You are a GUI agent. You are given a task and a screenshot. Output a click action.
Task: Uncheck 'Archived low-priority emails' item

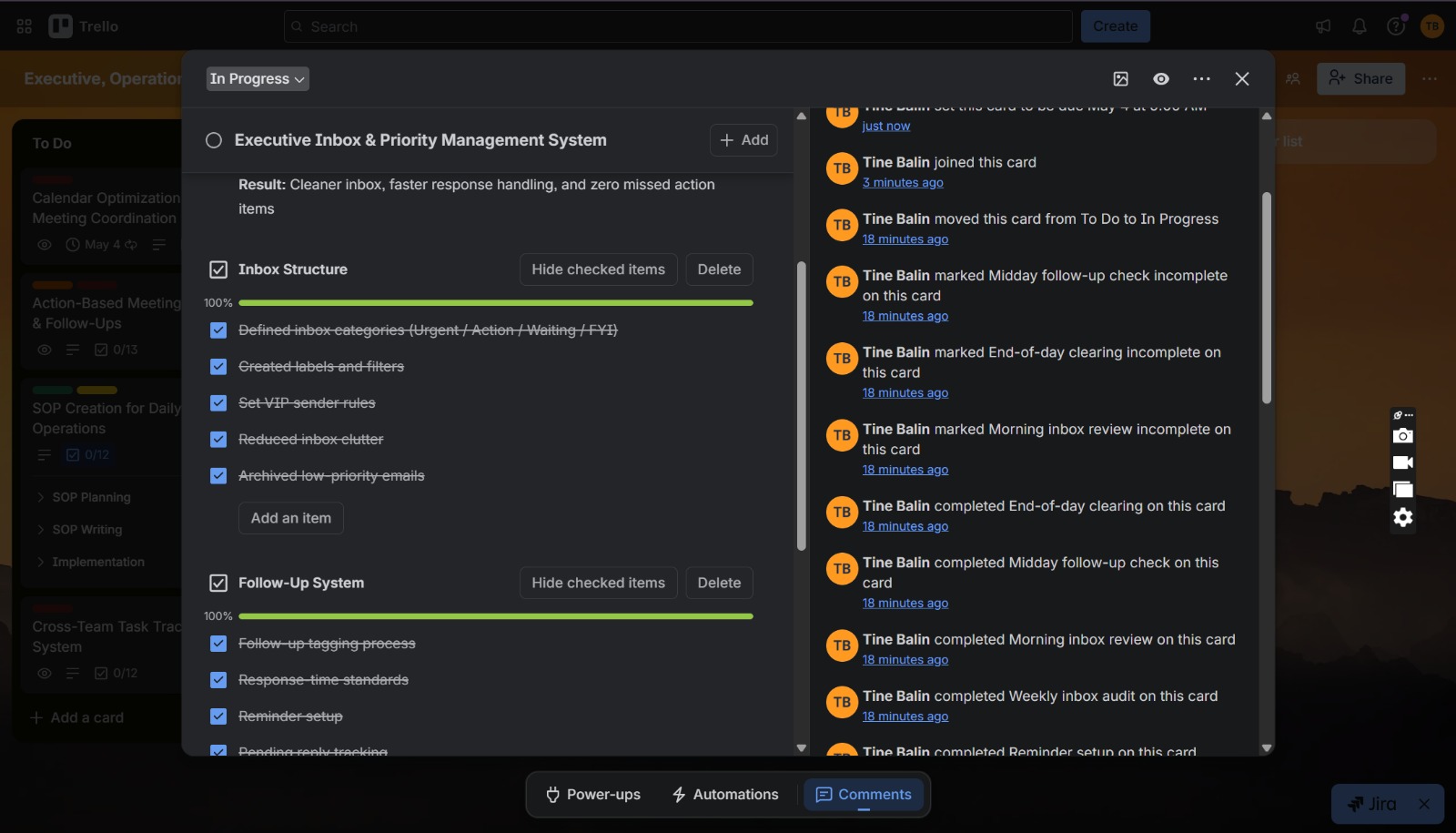[x=218, y=476]
